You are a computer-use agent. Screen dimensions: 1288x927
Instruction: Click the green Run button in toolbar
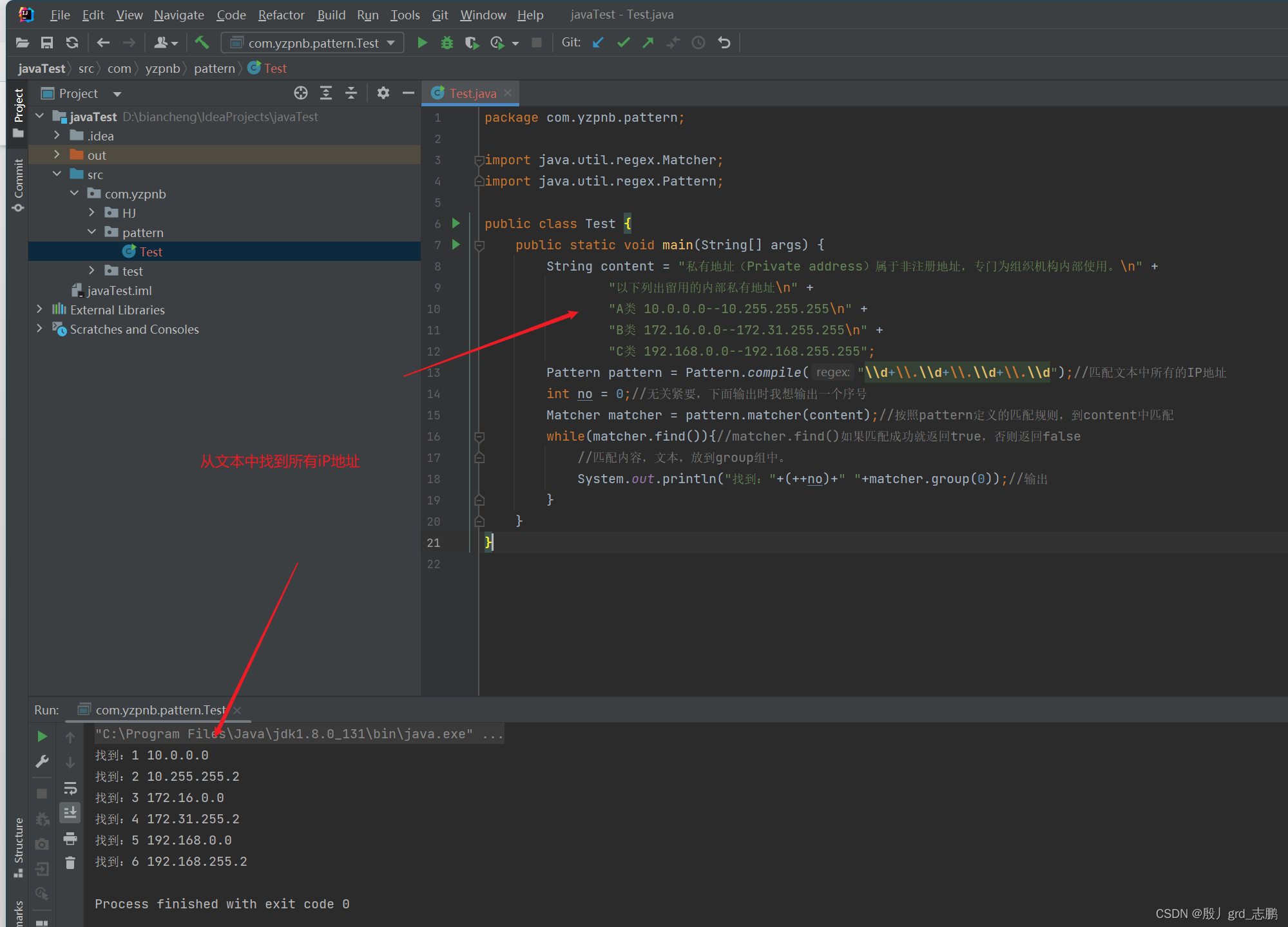click(x=422, y=43)
